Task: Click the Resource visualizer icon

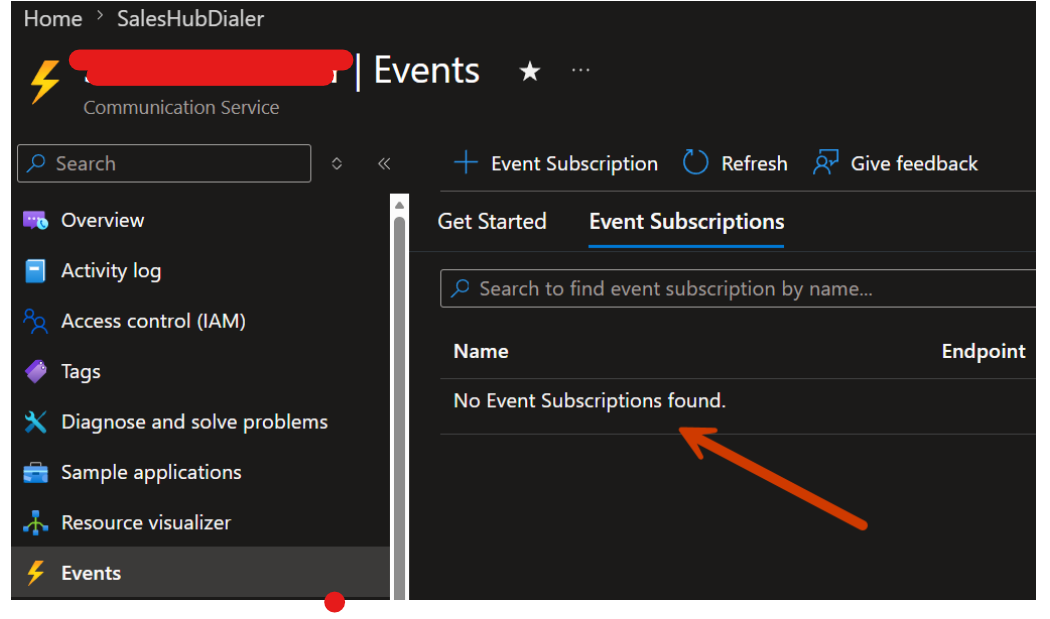Action: click(35, 523)
